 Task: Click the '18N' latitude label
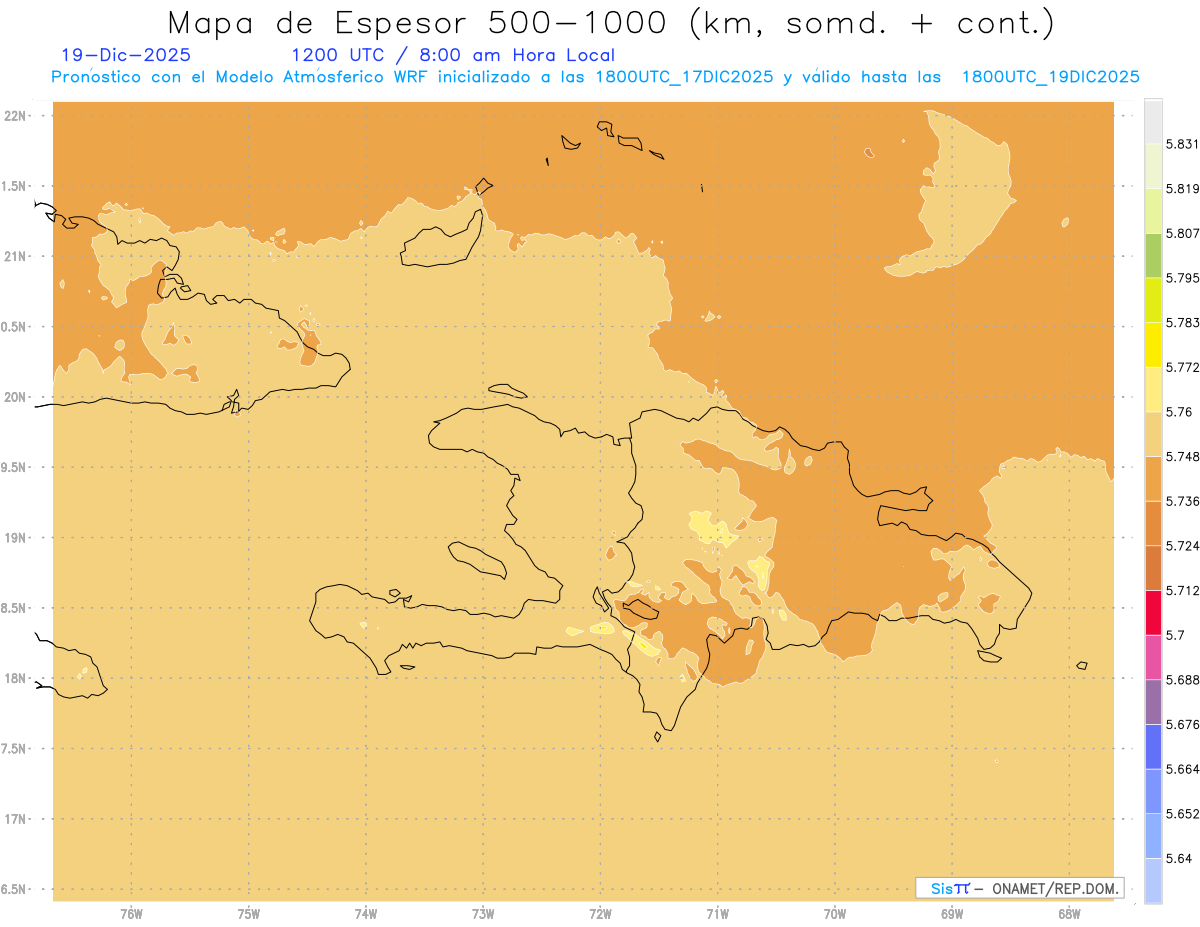15,679
